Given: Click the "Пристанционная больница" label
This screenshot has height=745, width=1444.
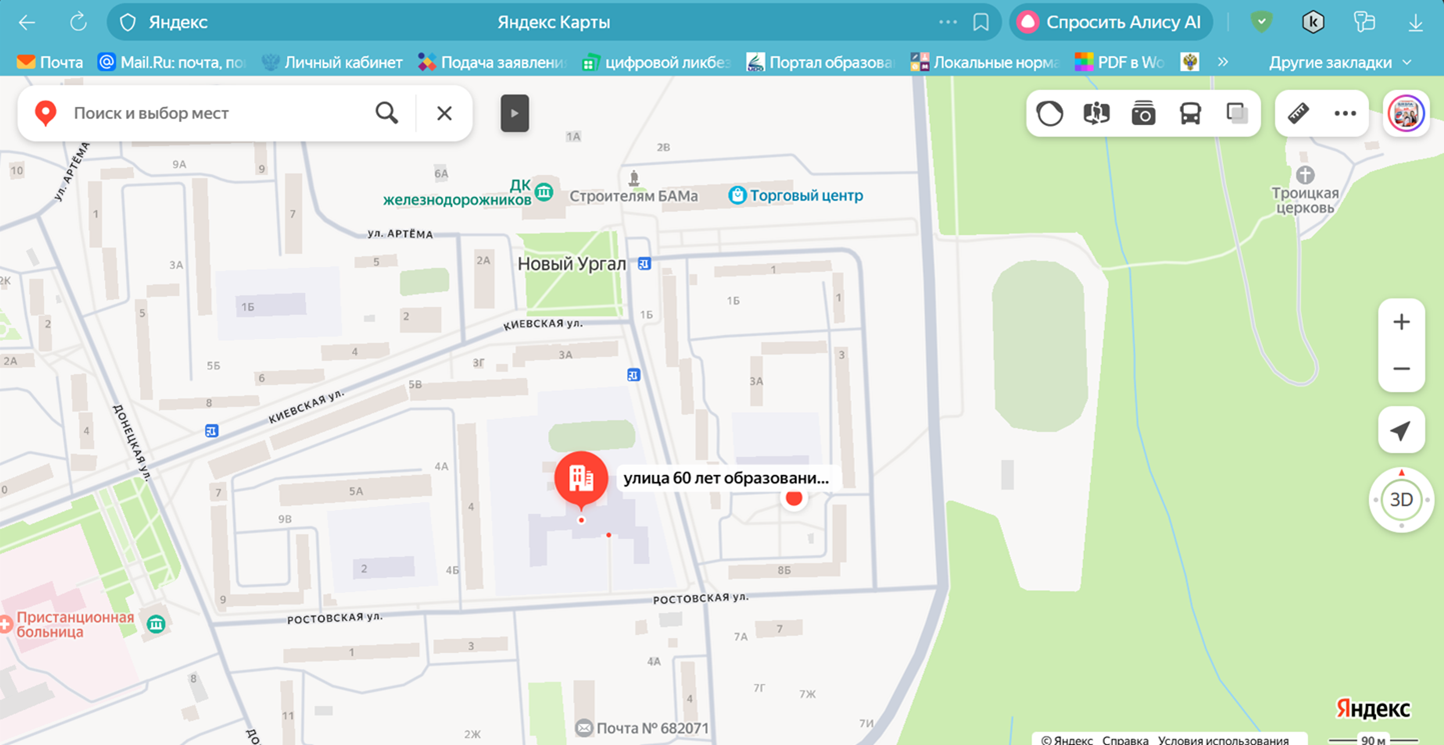Looking at the screenshot, I should click(x=75, y=625).
